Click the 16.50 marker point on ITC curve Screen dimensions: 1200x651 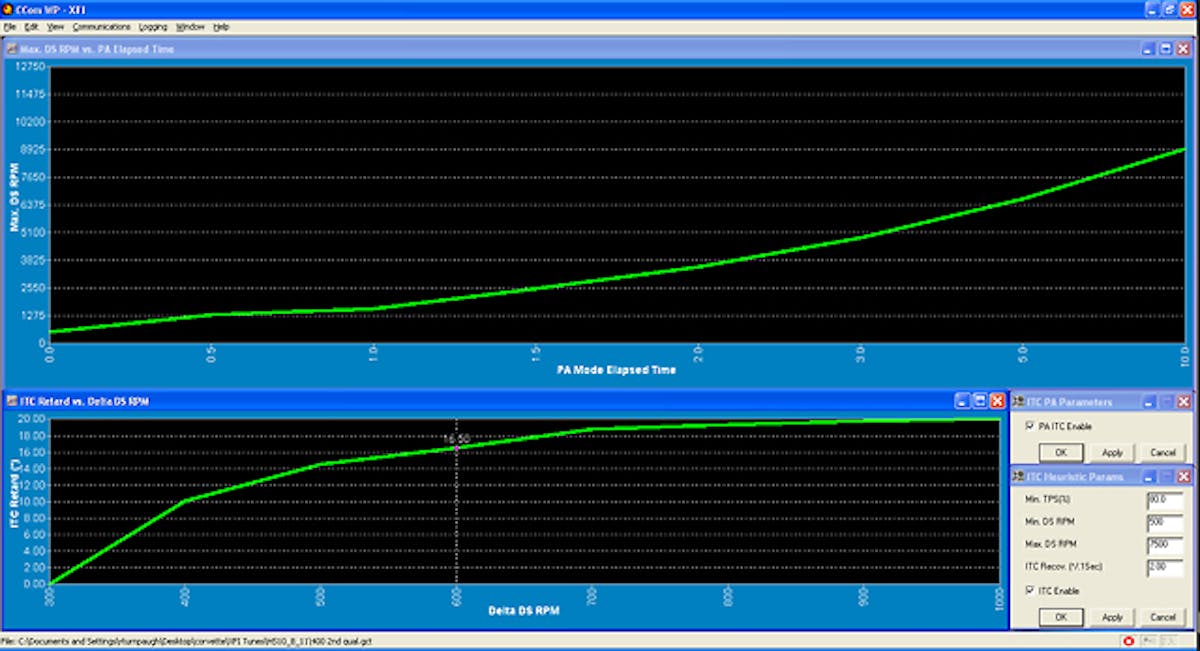(x=457, y=448)
